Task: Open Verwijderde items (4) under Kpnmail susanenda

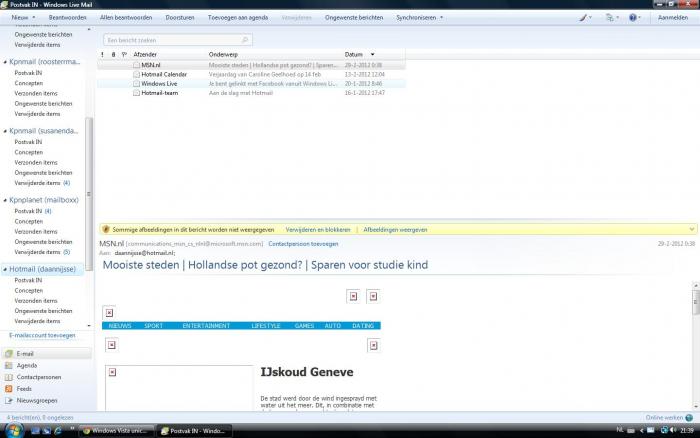Action: [x=42, y=183]
